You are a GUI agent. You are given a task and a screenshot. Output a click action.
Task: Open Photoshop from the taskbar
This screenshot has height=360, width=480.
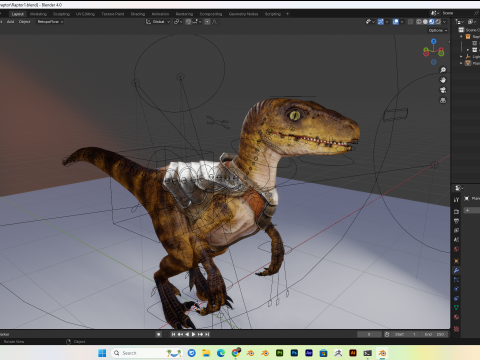294,353
